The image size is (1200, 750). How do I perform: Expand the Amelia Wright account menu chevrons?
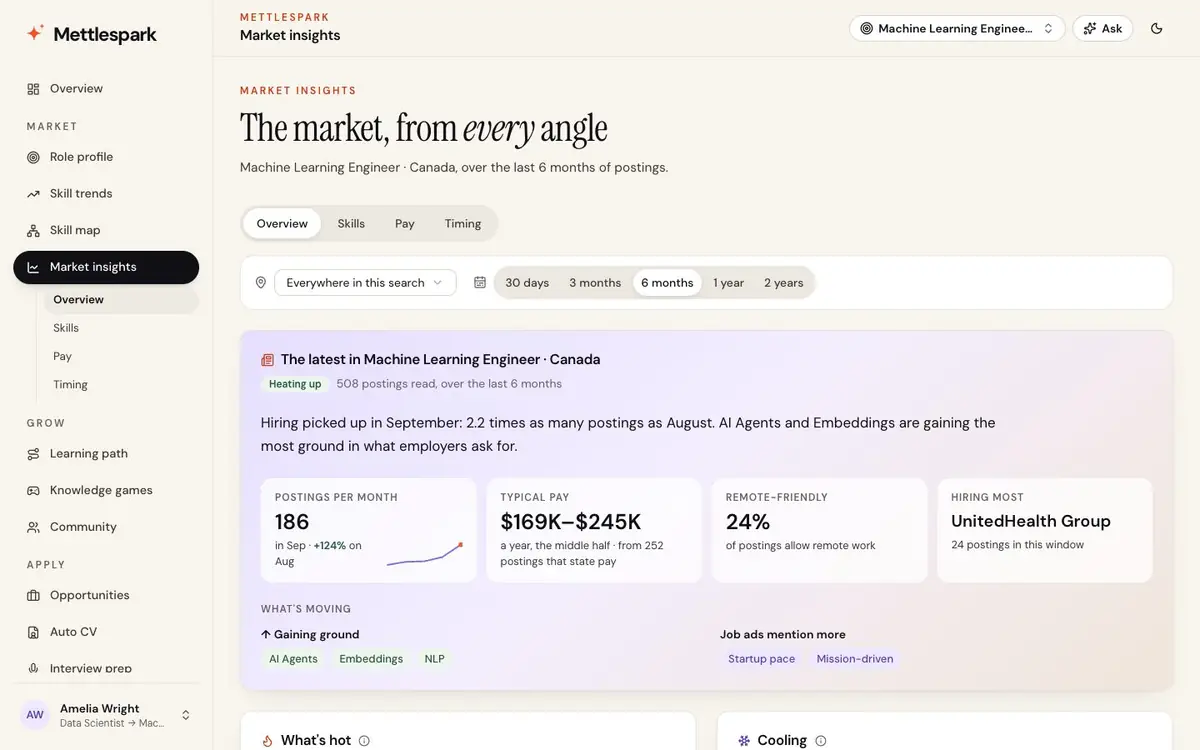coord(186,715)
